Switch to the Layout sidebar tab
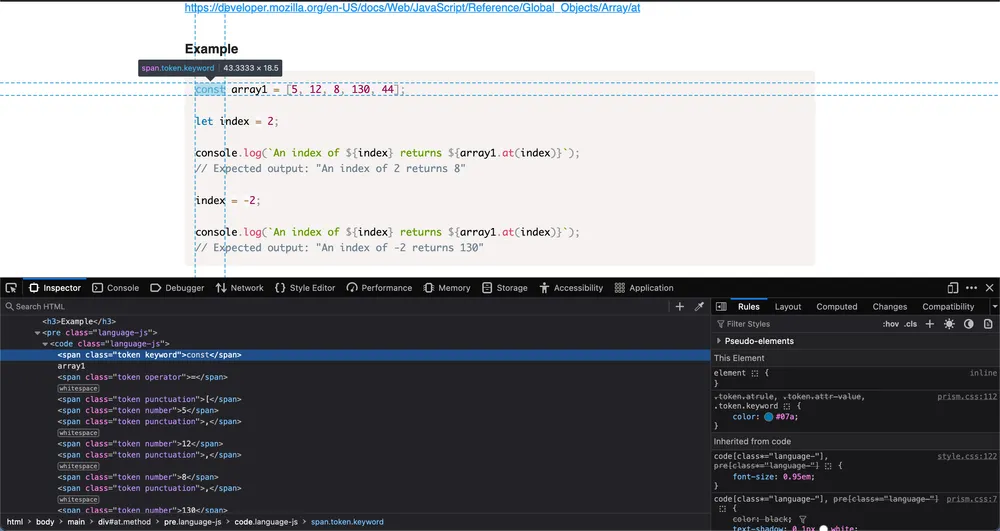 (x=788, y=307)
